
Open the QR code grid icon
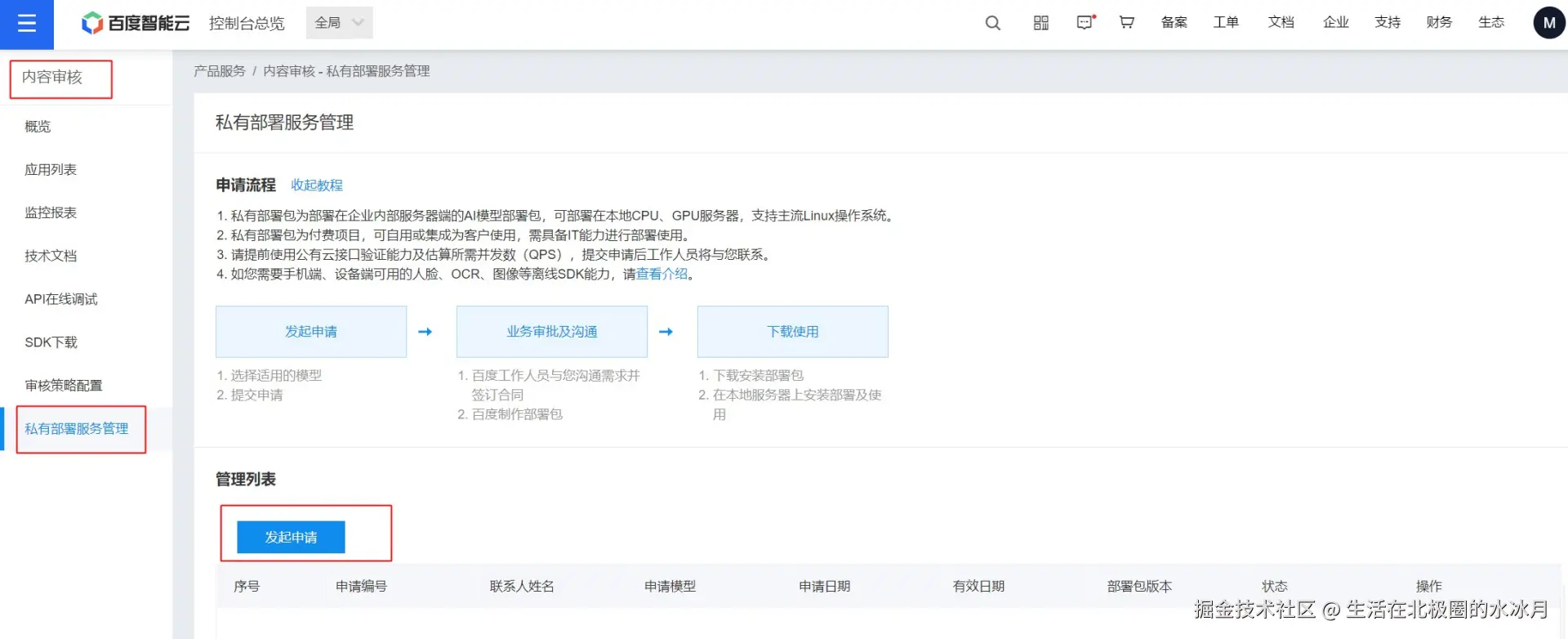pyautogui.click(x=1041, y=23)
